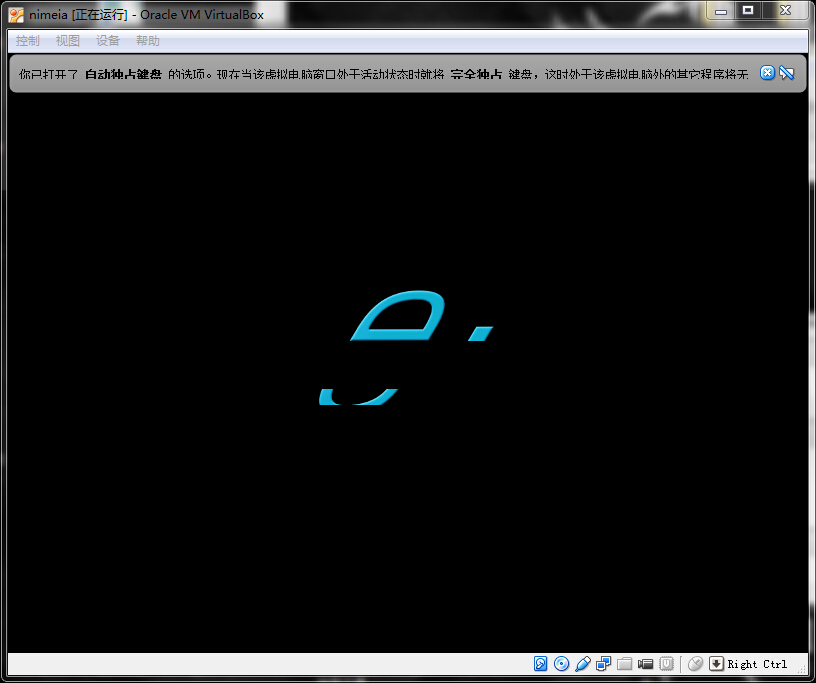Suppress future keyboard capture notifications
The image size is (816, 683).
coord(786,73)
